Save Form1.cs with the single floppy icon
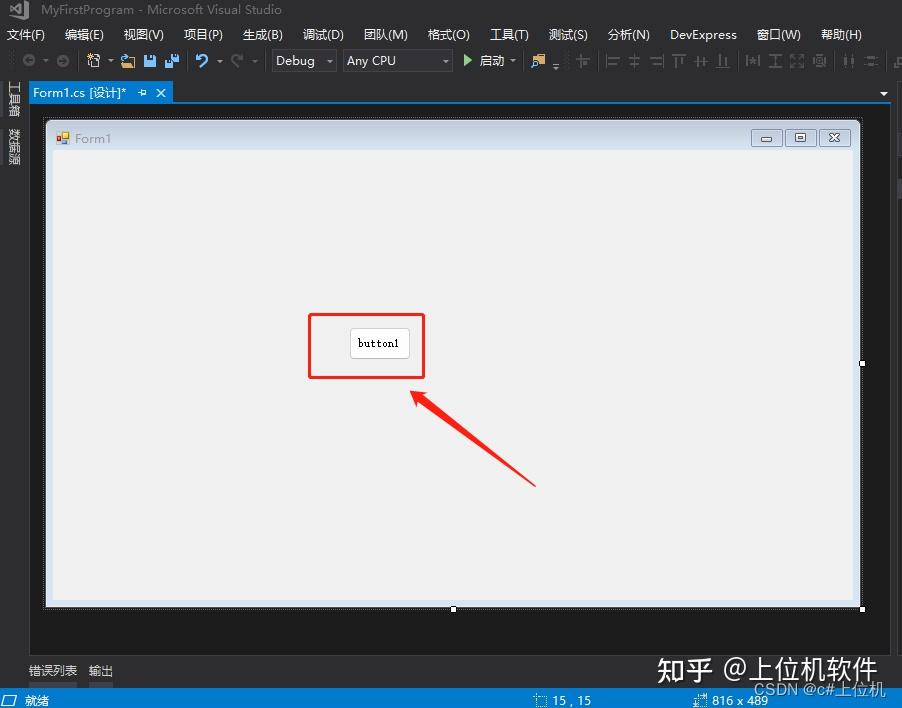902x708 pixels. [x=150, y=60]
